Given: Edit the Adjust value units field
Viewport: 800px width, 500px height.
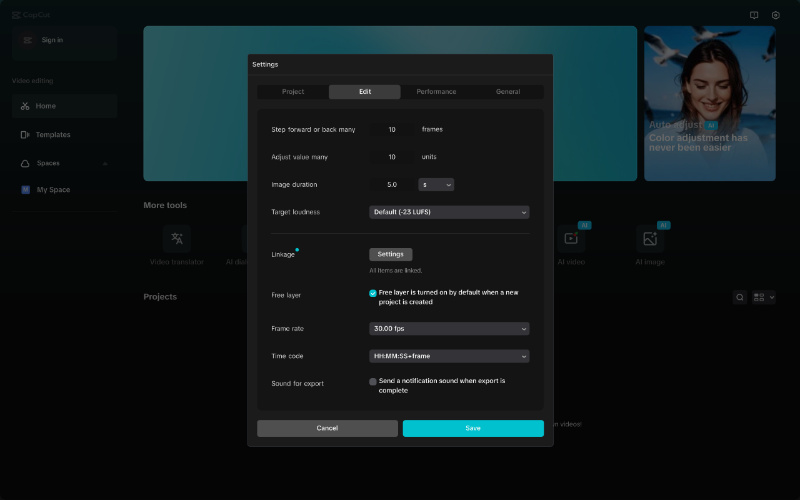Looking at the screenshot, I should (392, 157).
